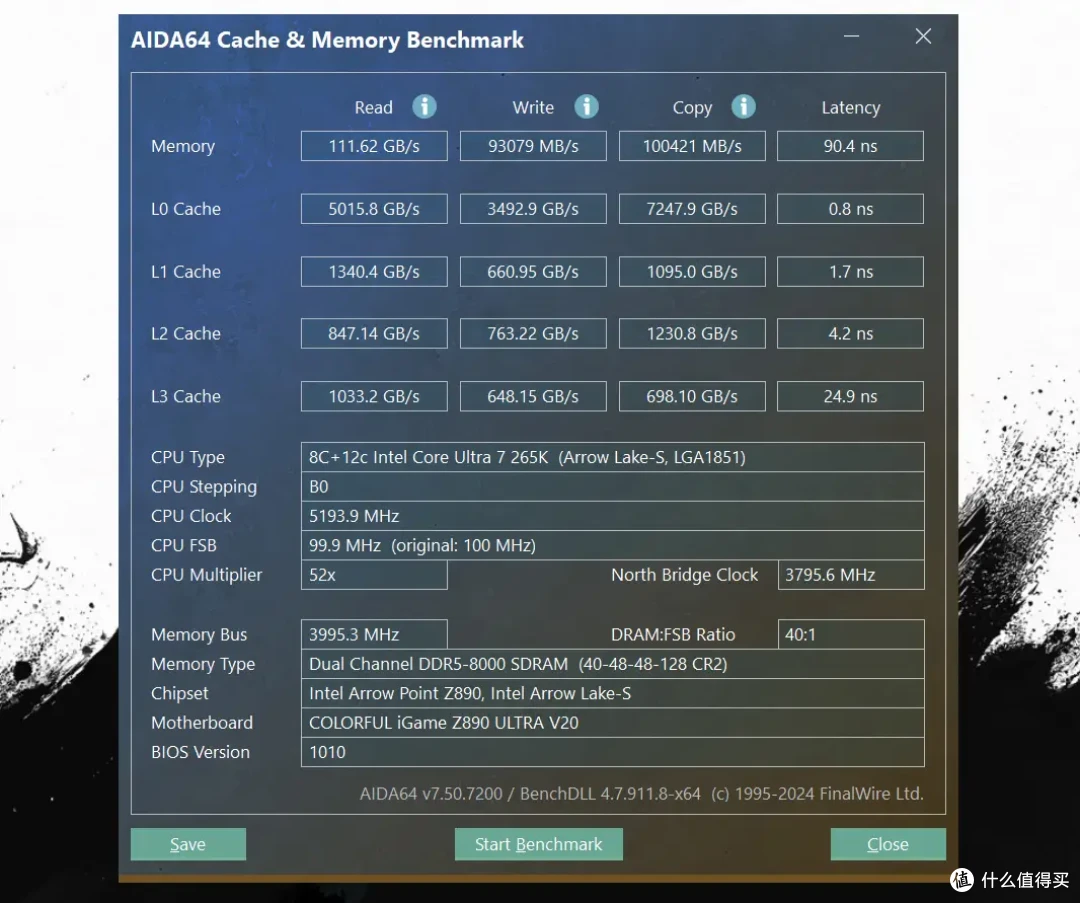Screen dimensions: 1080x903
Task: Click North Bridge Clock field 3795.6 MHz
Action: tap(851, 575)
